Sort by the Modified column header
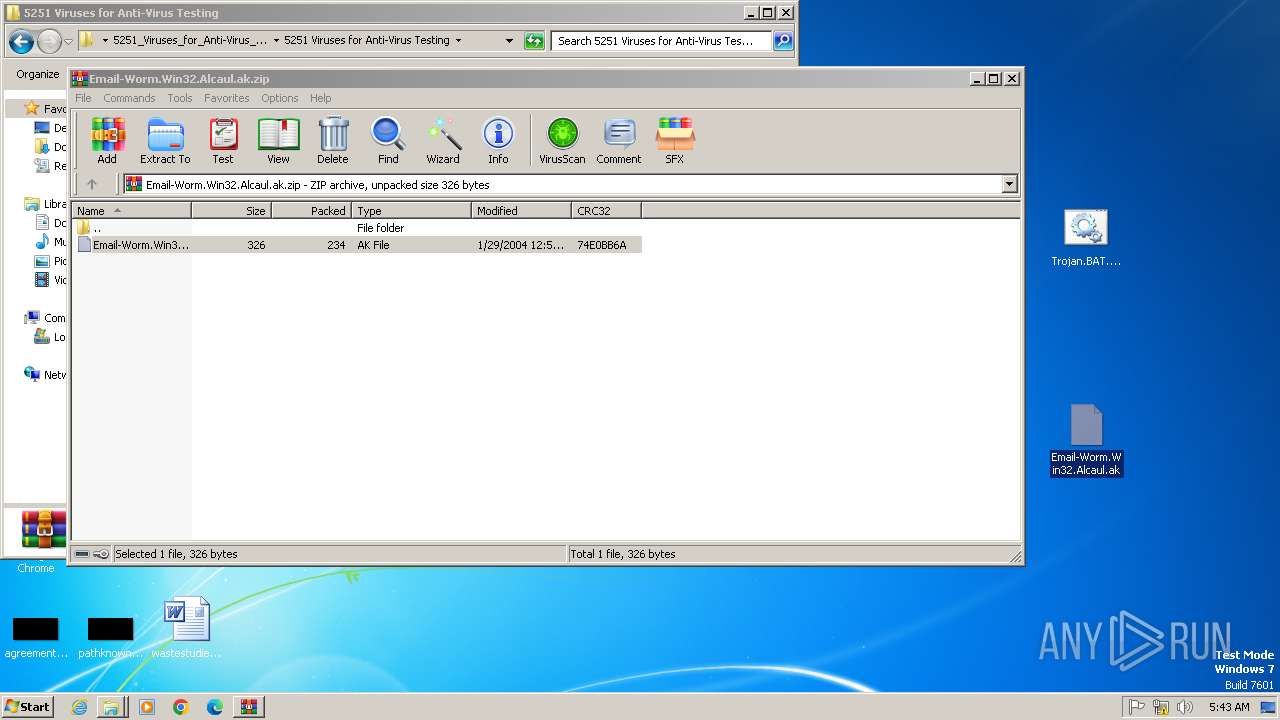Screen dimensions: 1280x720 (x=522, y=211)
